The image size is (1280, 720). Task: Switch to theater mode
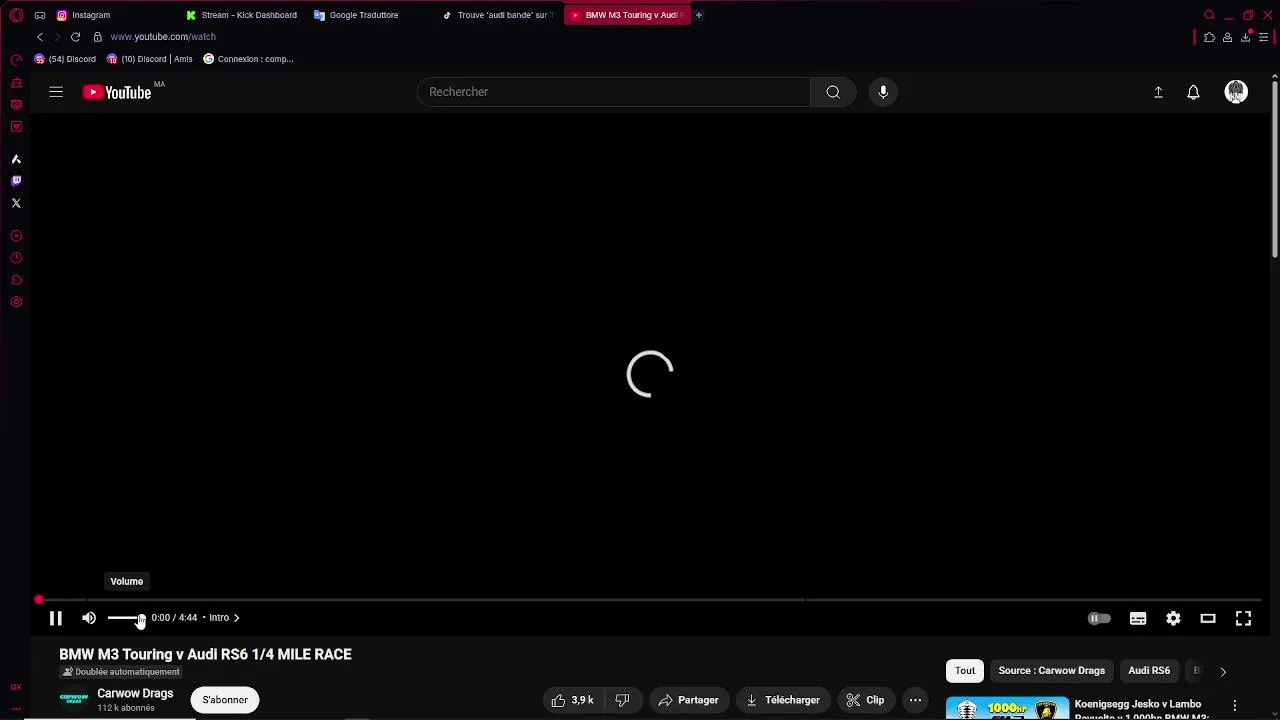[x=1208, y=618]
